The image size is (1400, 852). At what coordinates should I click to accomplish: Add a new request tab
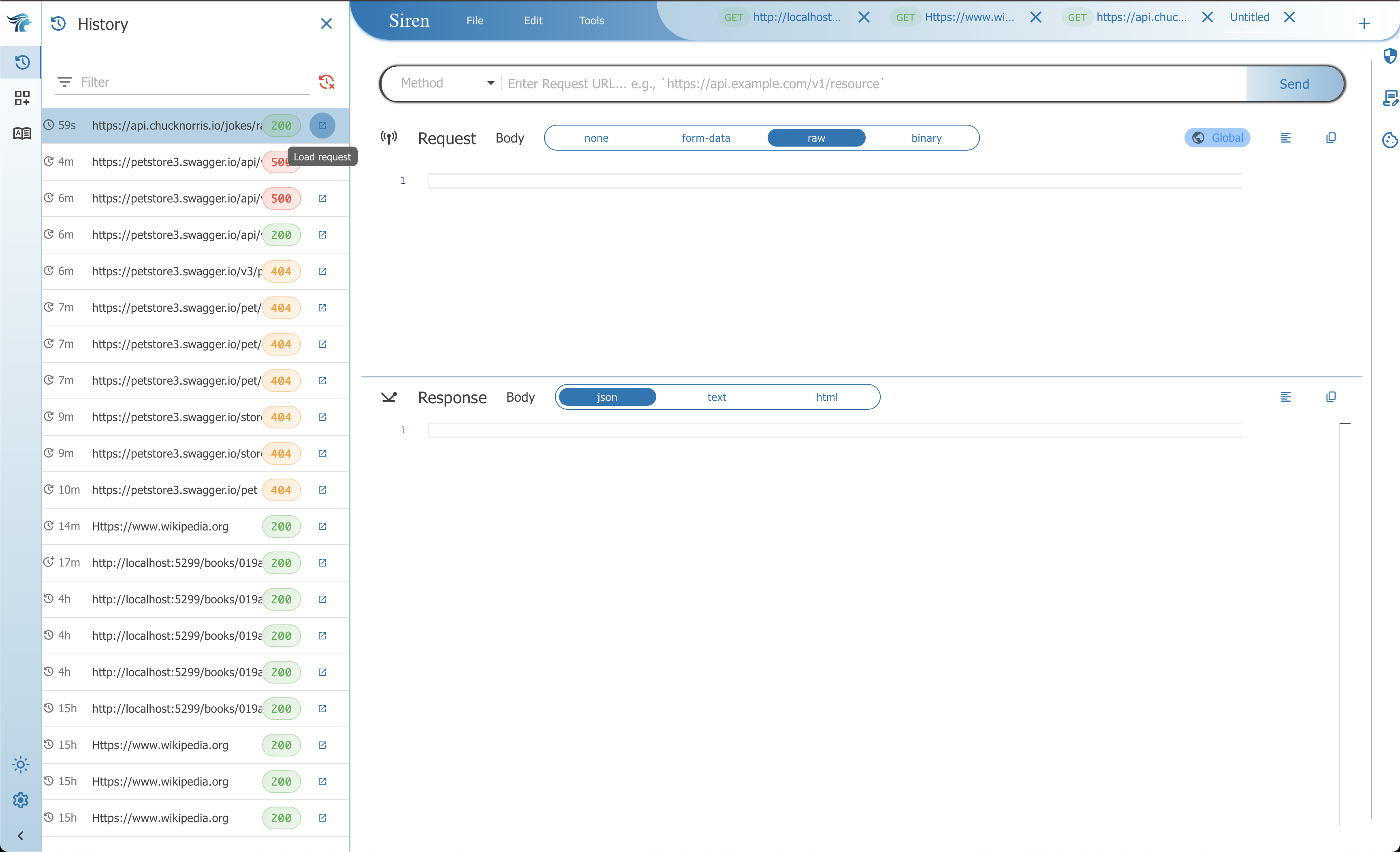point(1364,23)
